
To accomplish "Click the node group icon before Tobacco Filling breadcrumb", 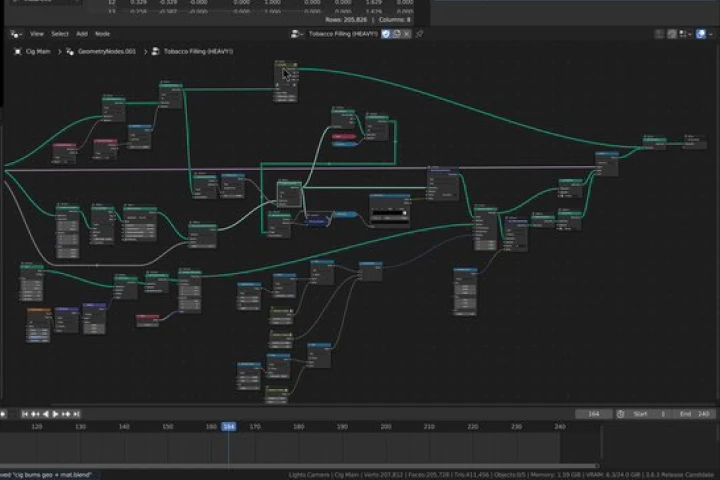I will [x=156, y=51].
